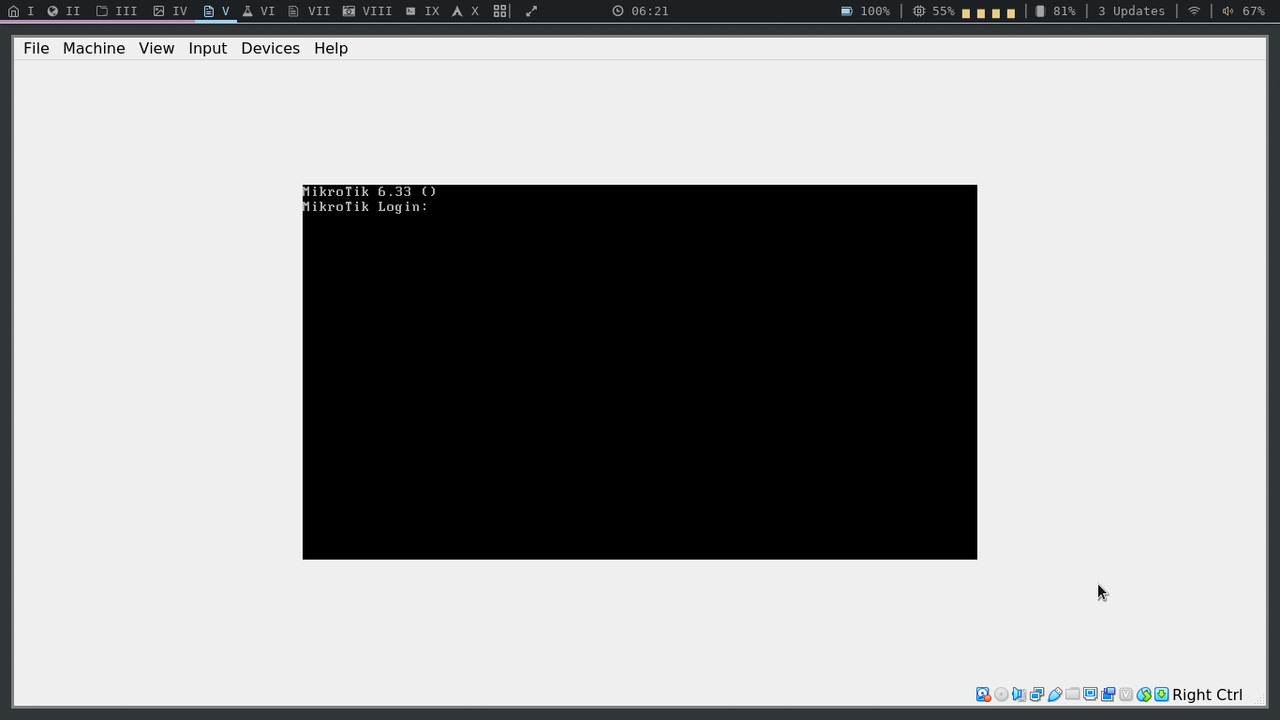1280x720 pixels.
Task: Click the keyboard capture arrow icon
Action: 1161,694
